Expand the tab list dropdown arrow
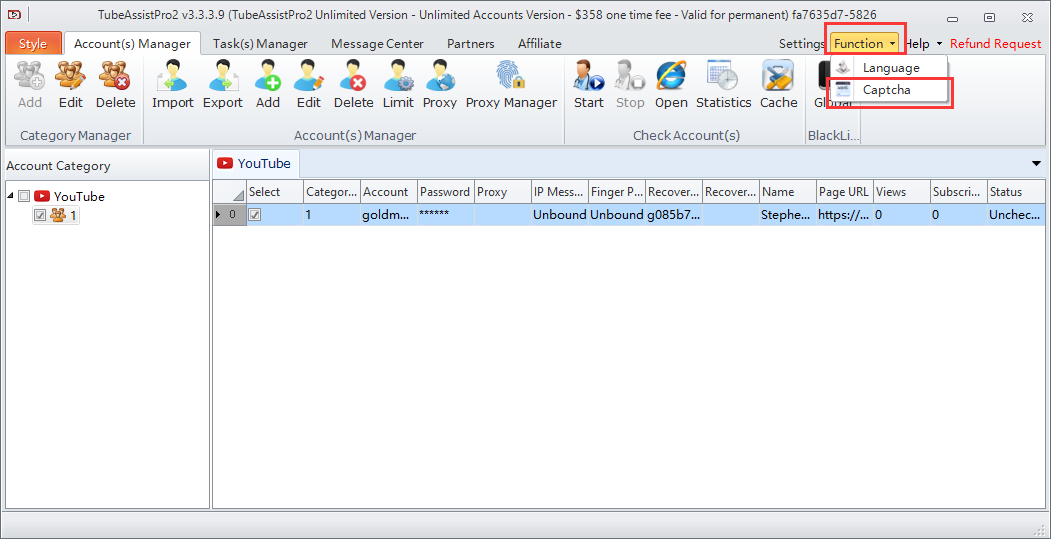The height and width of the screenshot is (539, 1051). pos(1035,163)
